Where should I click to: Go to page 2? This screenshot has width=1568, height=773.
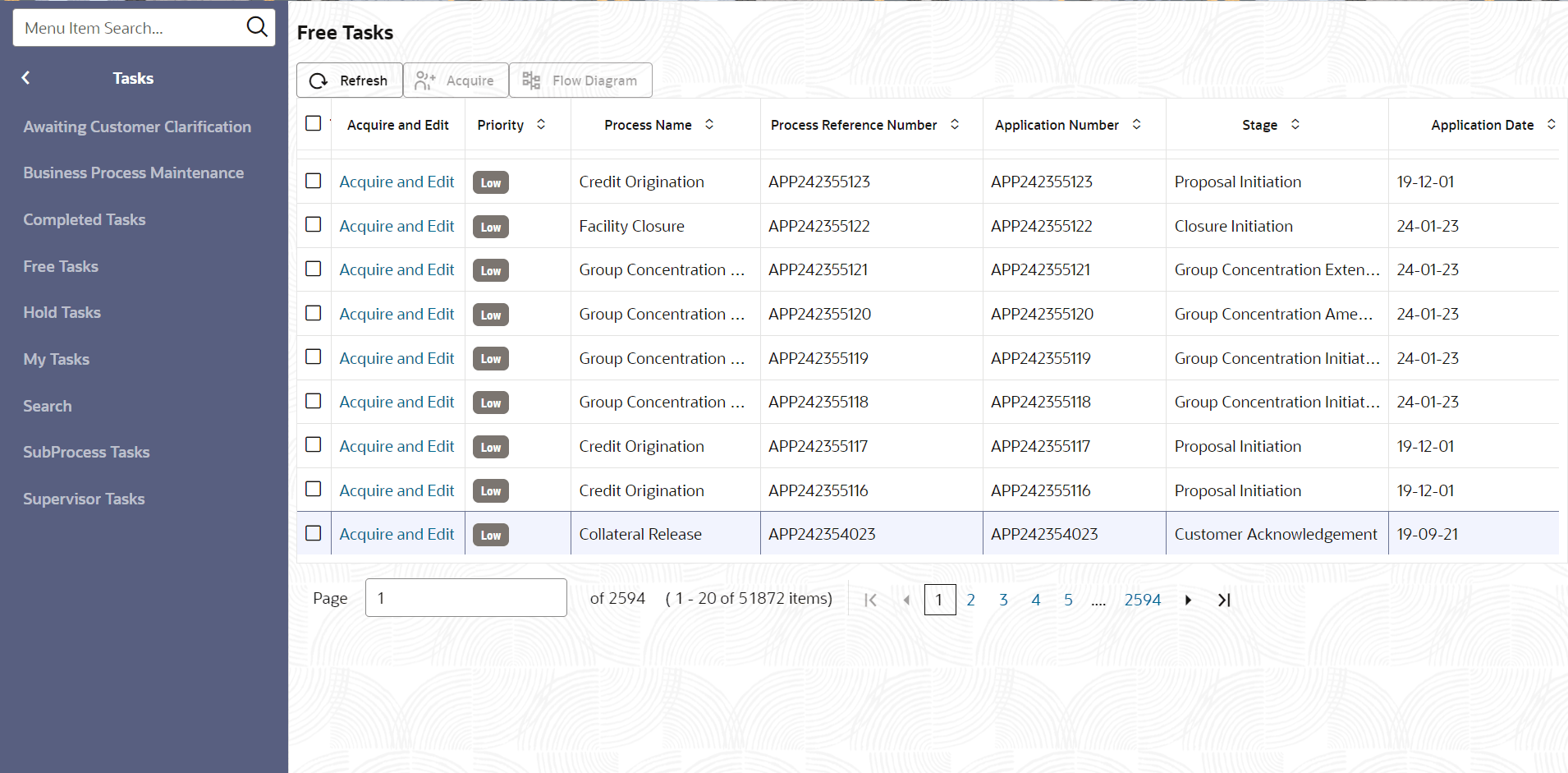coord(970,600)
